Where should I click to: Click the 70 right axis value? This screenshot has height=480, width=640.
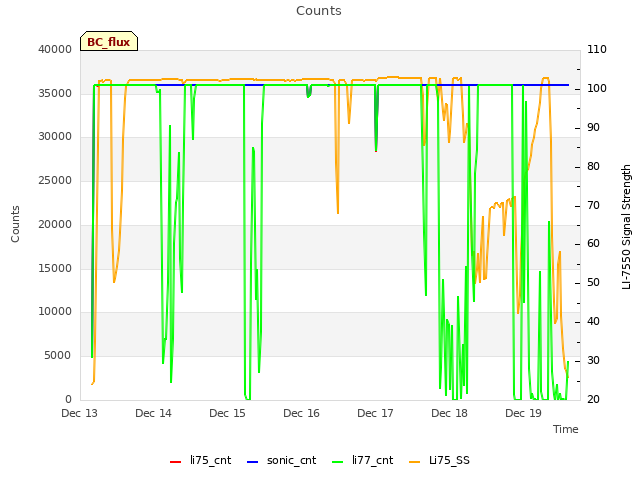tap(593, 206)
